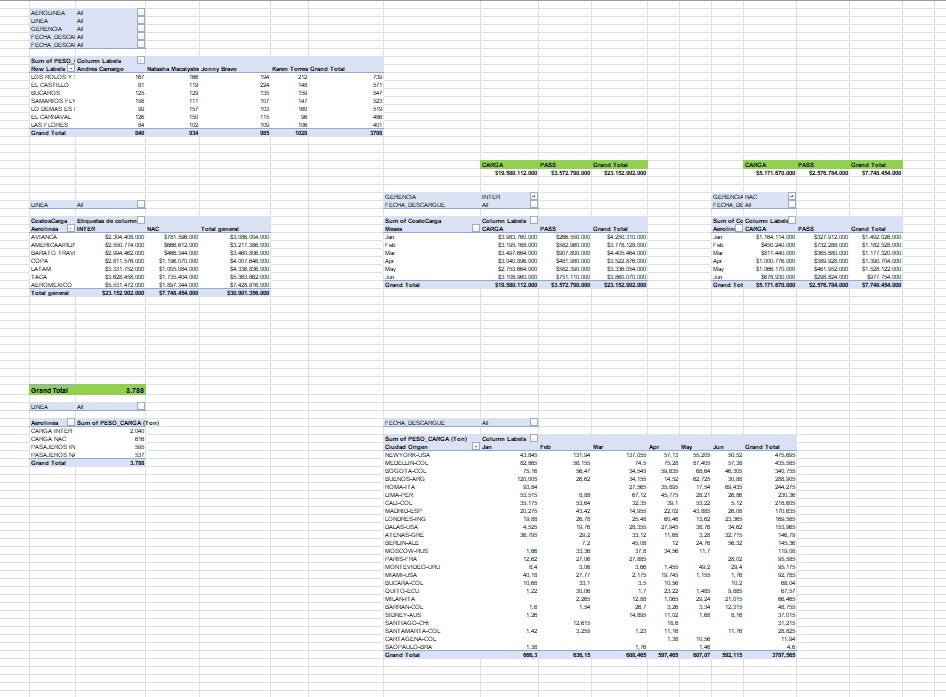
Task: Select the Meses header cell
Action: tap(393, 229)
